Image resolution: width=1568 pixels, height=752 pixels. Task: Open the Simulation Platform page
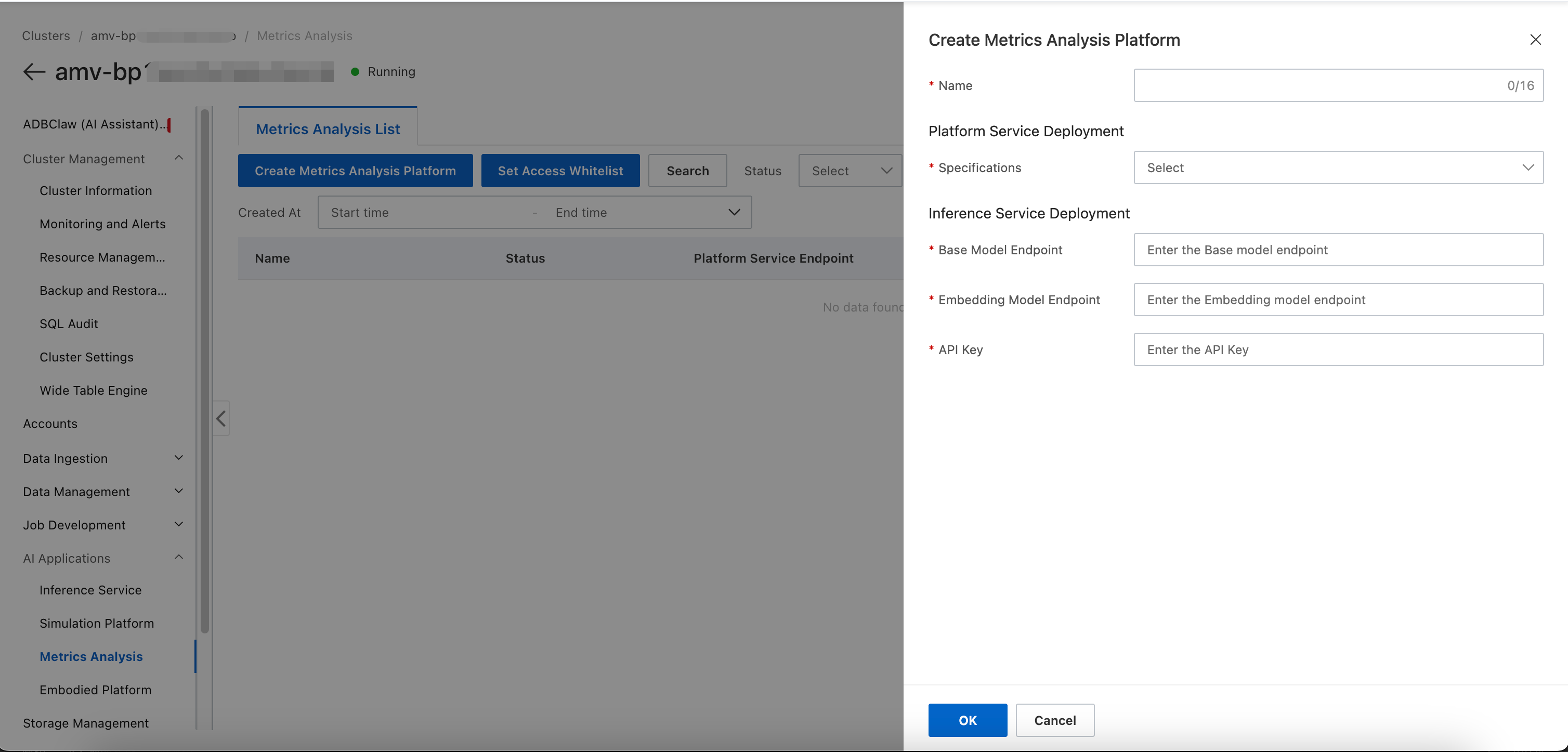[97, 624]
